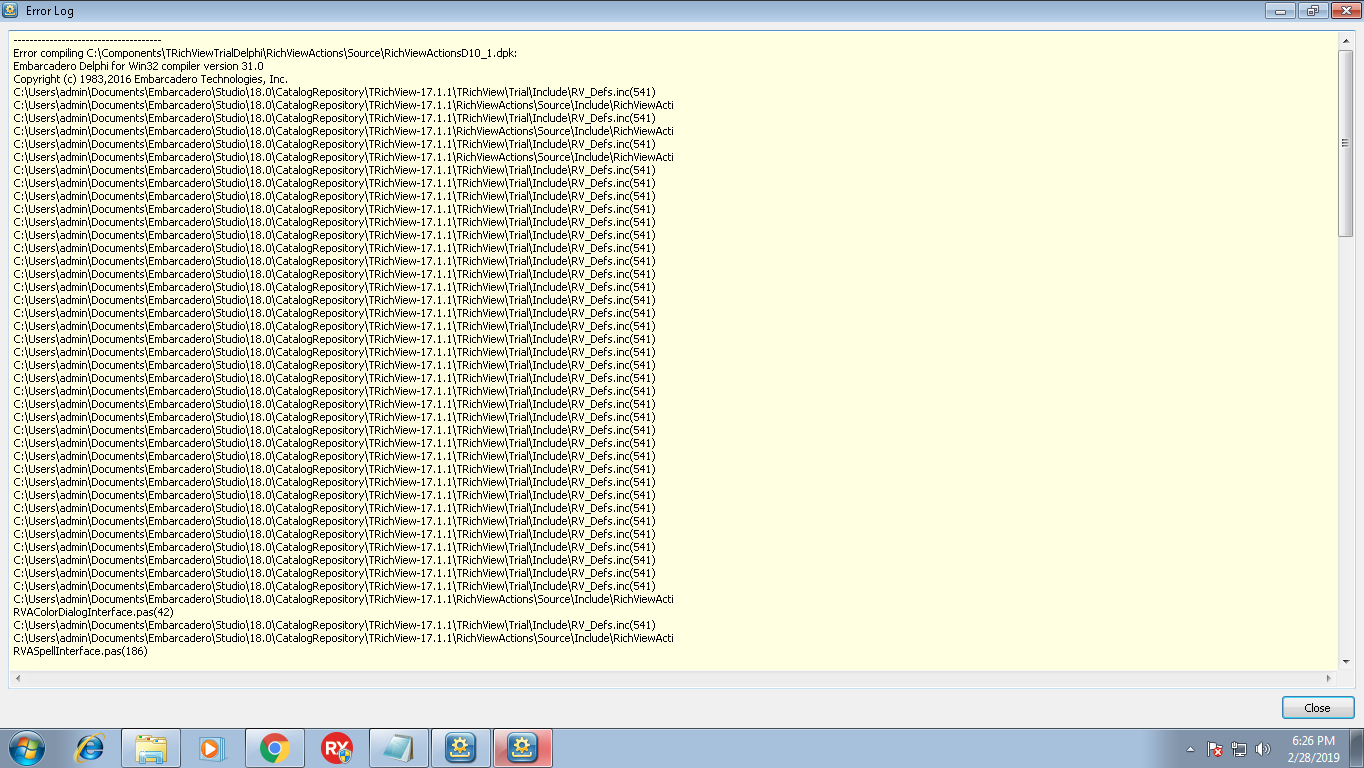This screenshot has width=1364, height=768.
Task: Open the notepad-style app on the taskbar
Action: pos(399,748)
